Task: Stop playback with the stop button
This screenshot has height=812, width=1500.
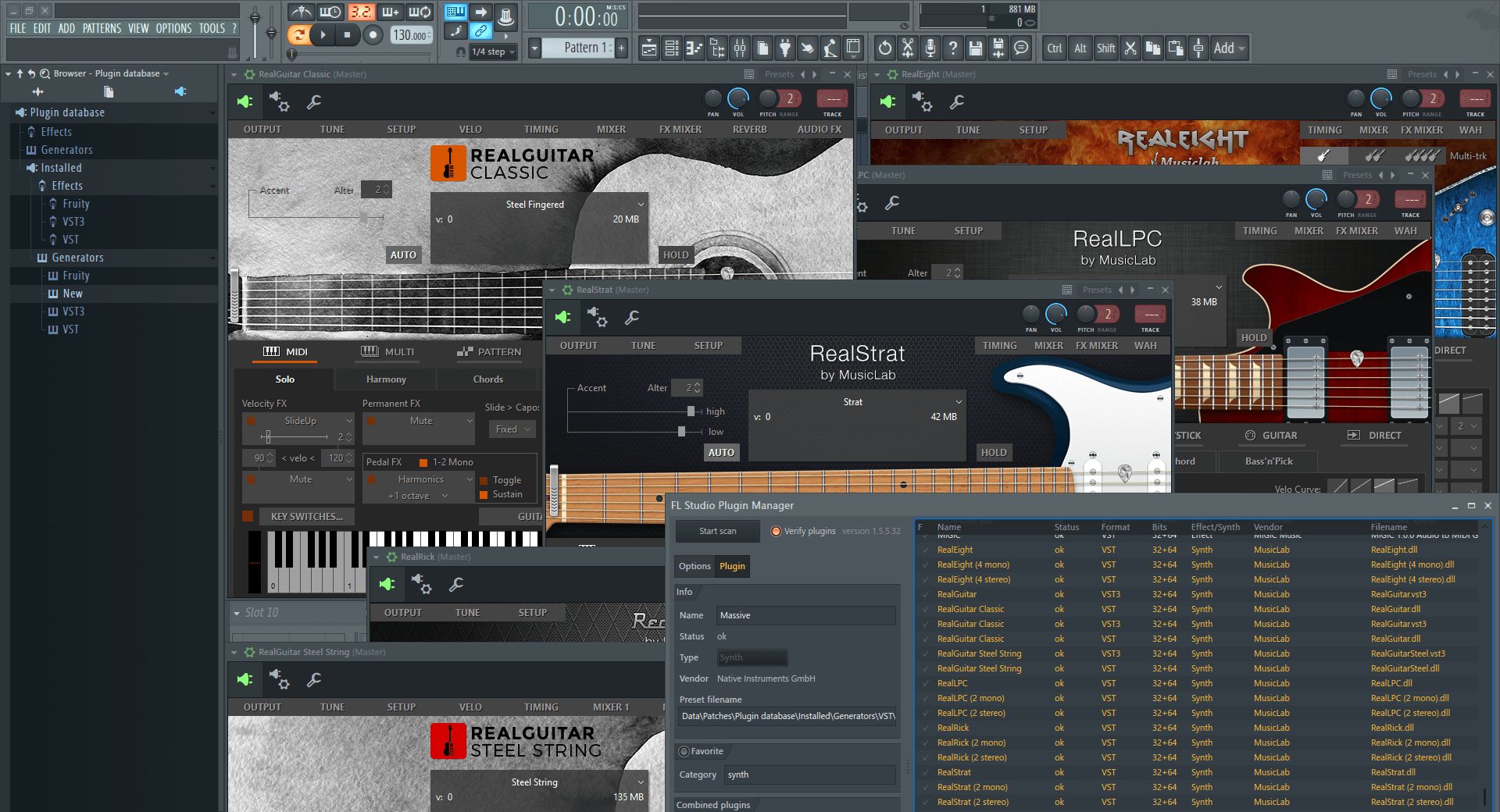Action: point(348,34)
